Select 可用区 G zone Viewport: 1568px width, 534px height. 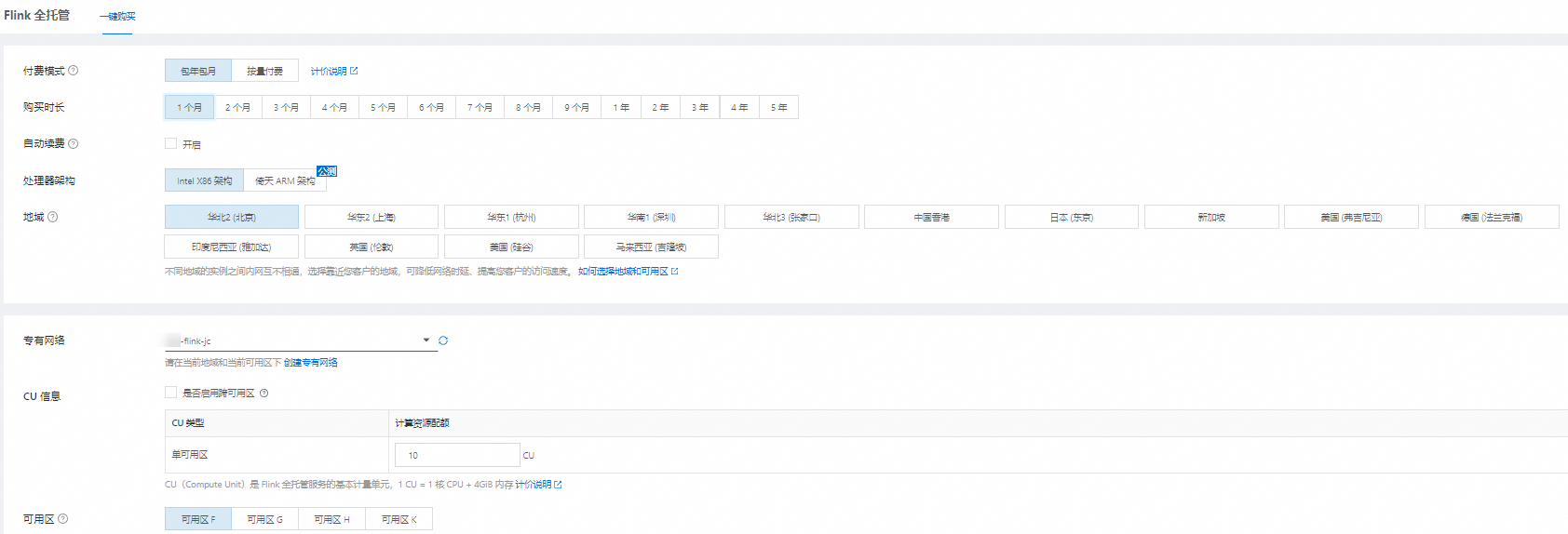click(x=265, y=519)
